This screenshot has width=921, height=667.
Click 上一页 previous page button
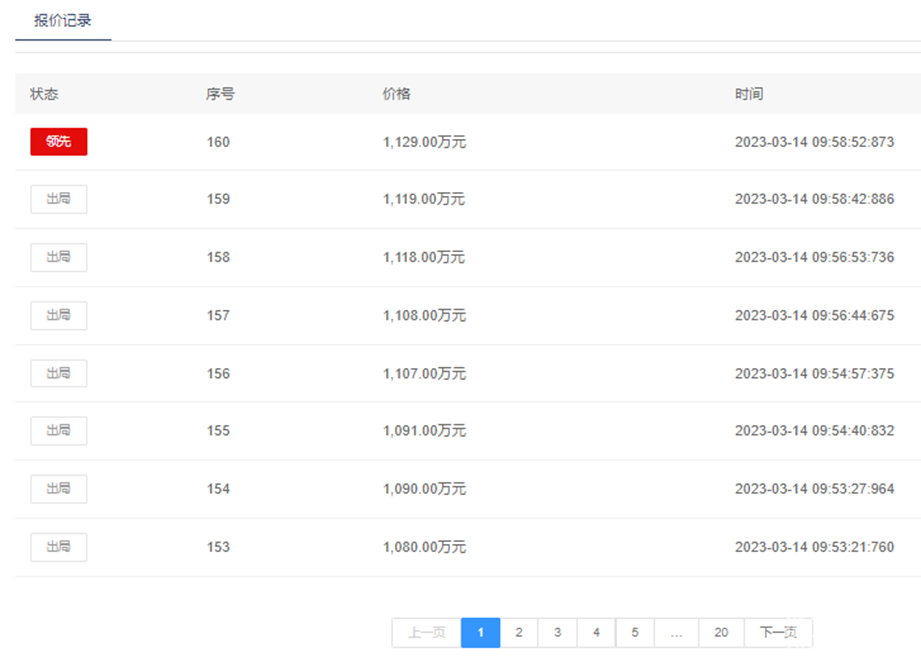[x=427, y=632]
